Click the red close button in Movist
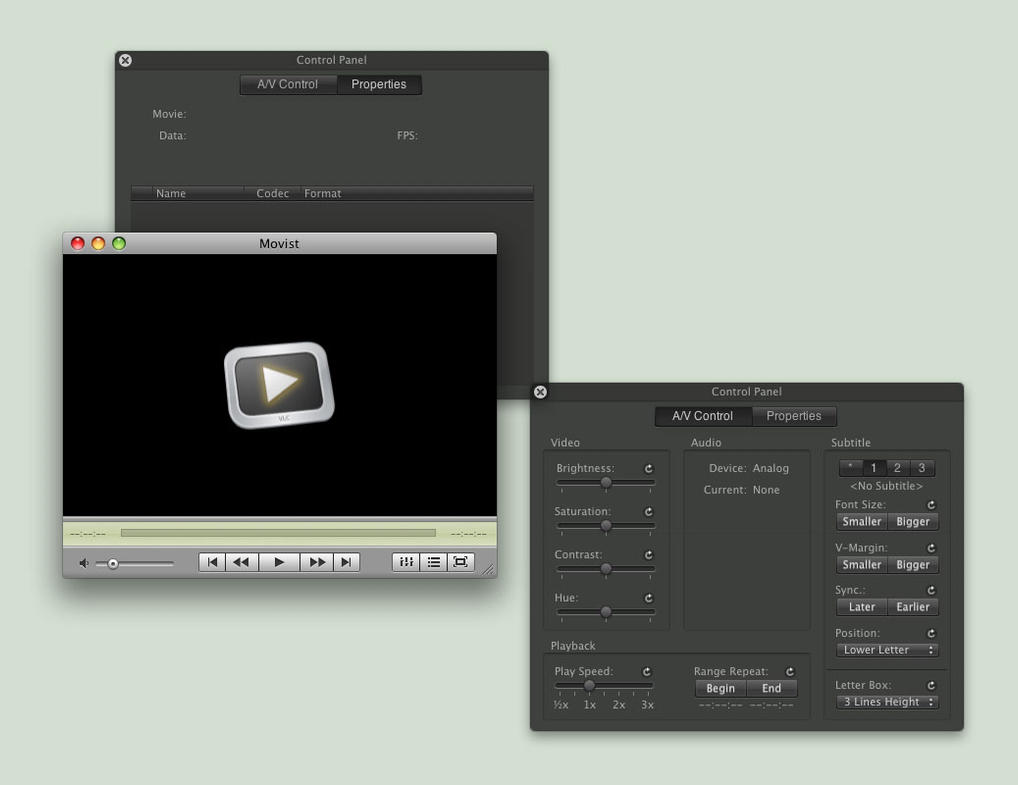The height and width of the screenshot is (785, 1018). (78, 243)
